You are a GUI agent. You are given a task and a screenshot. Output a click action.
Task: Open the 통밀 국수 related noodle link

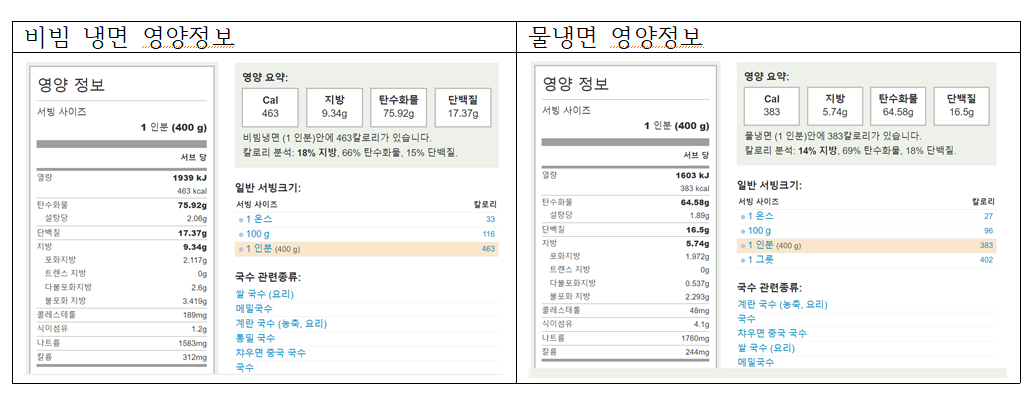(255, 338)
